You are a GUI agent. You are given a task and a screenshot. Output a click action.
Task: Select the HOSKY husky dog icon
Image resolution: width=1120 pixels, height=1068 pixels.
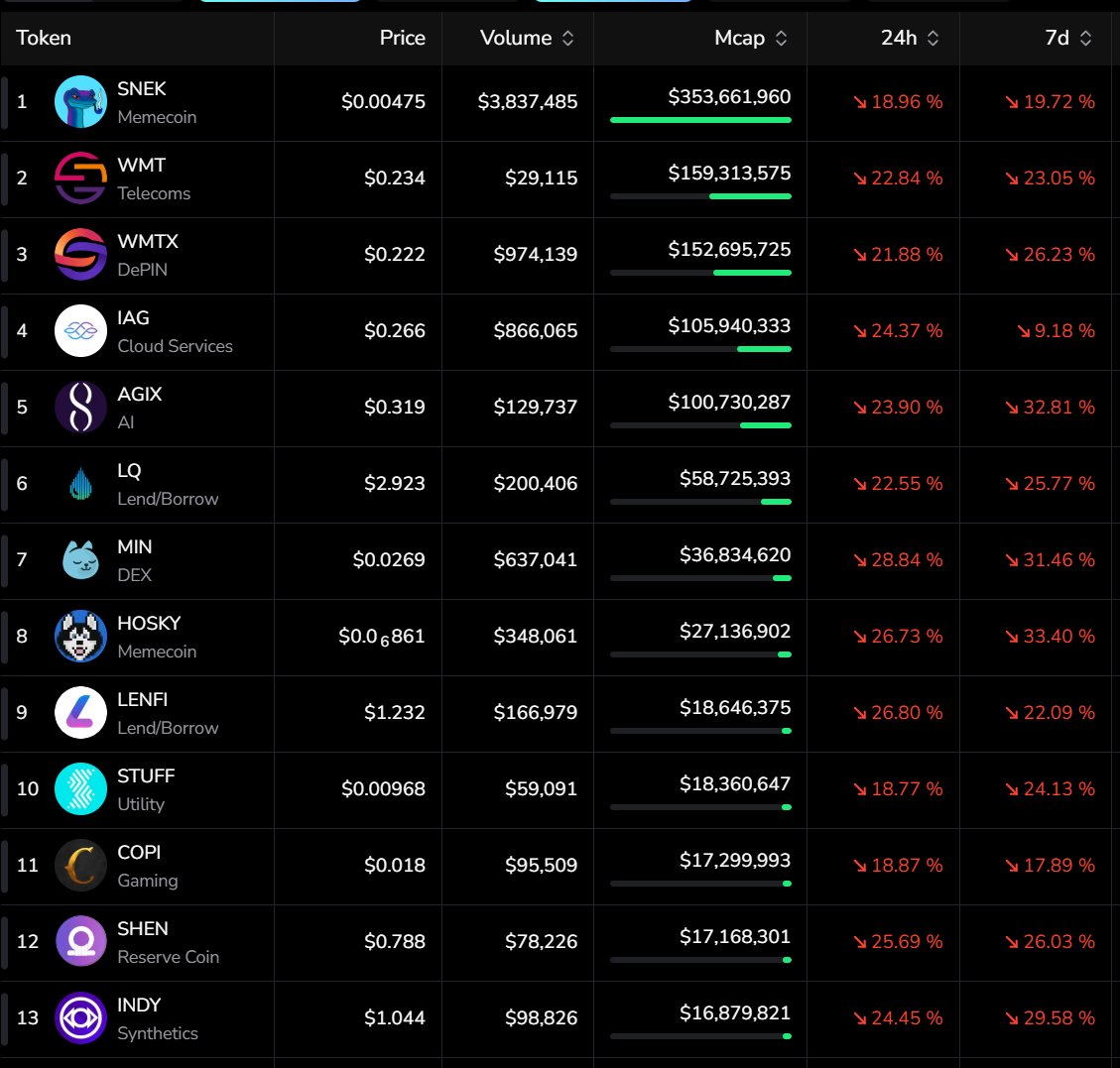pos(80,636)
